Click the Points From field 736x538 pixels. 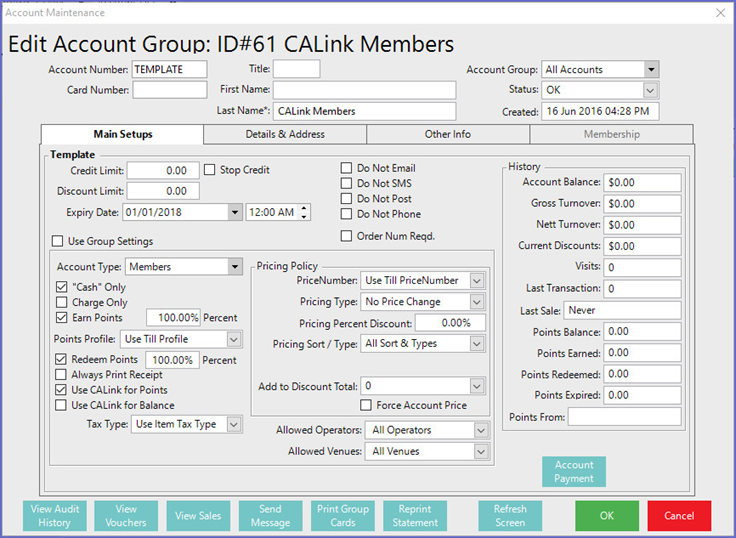624,416
